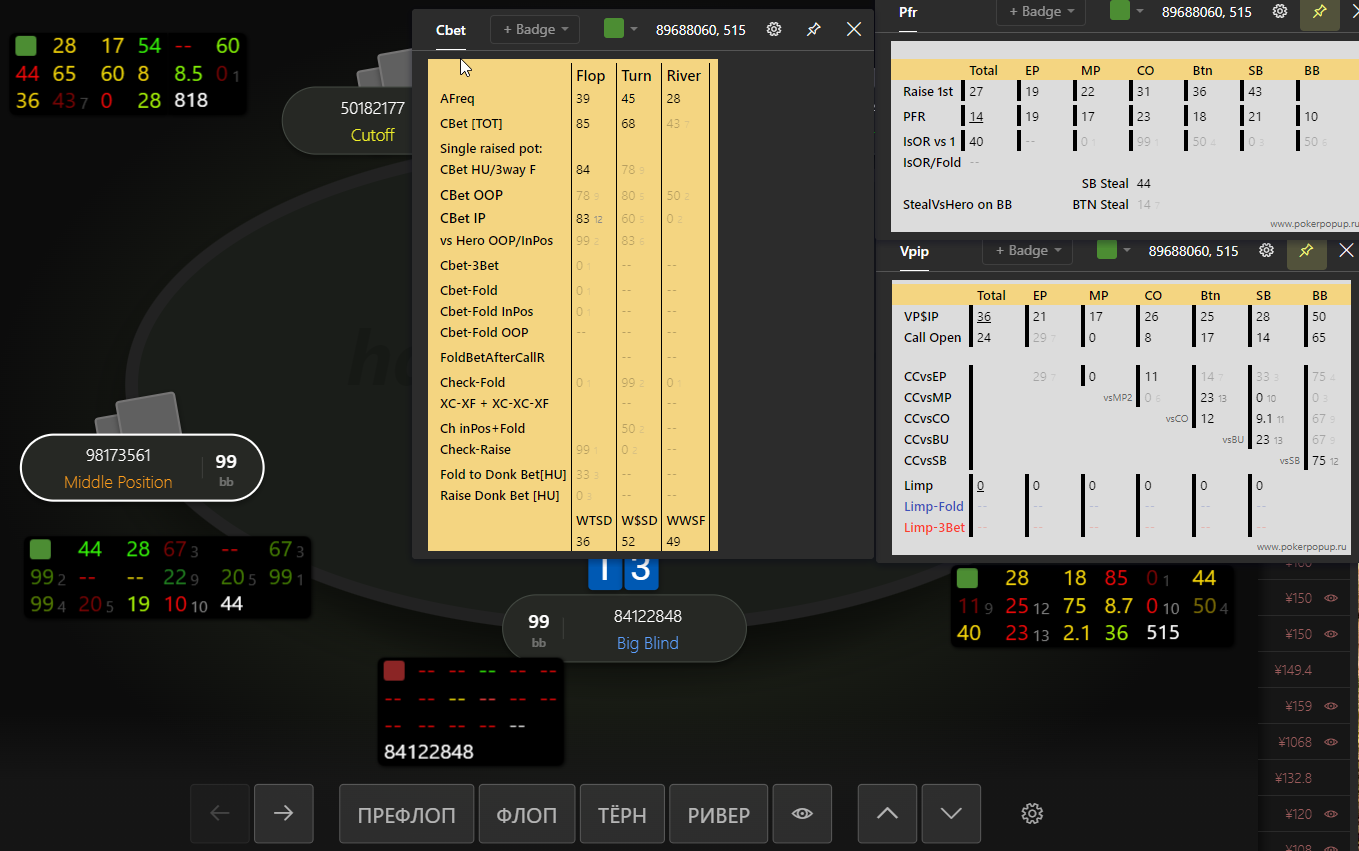Click SB Steal label in Pfr popup
This screenshot has width=1359, height=851.
1105,184
